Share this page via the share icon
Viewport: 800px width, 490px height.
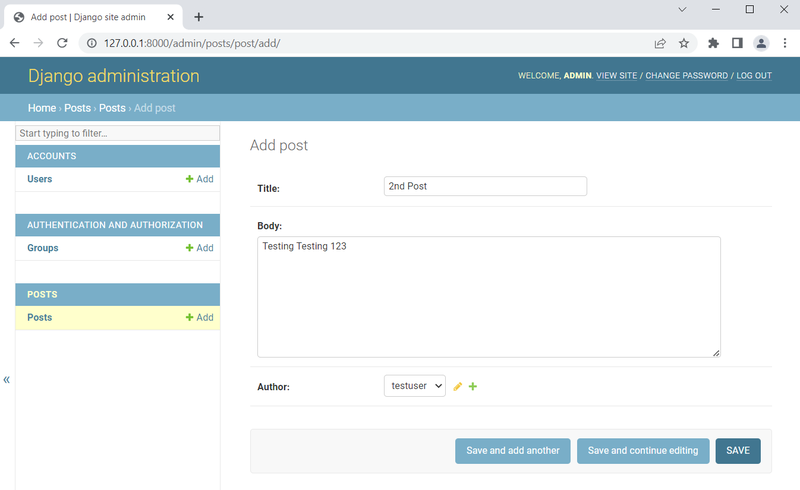660,43
